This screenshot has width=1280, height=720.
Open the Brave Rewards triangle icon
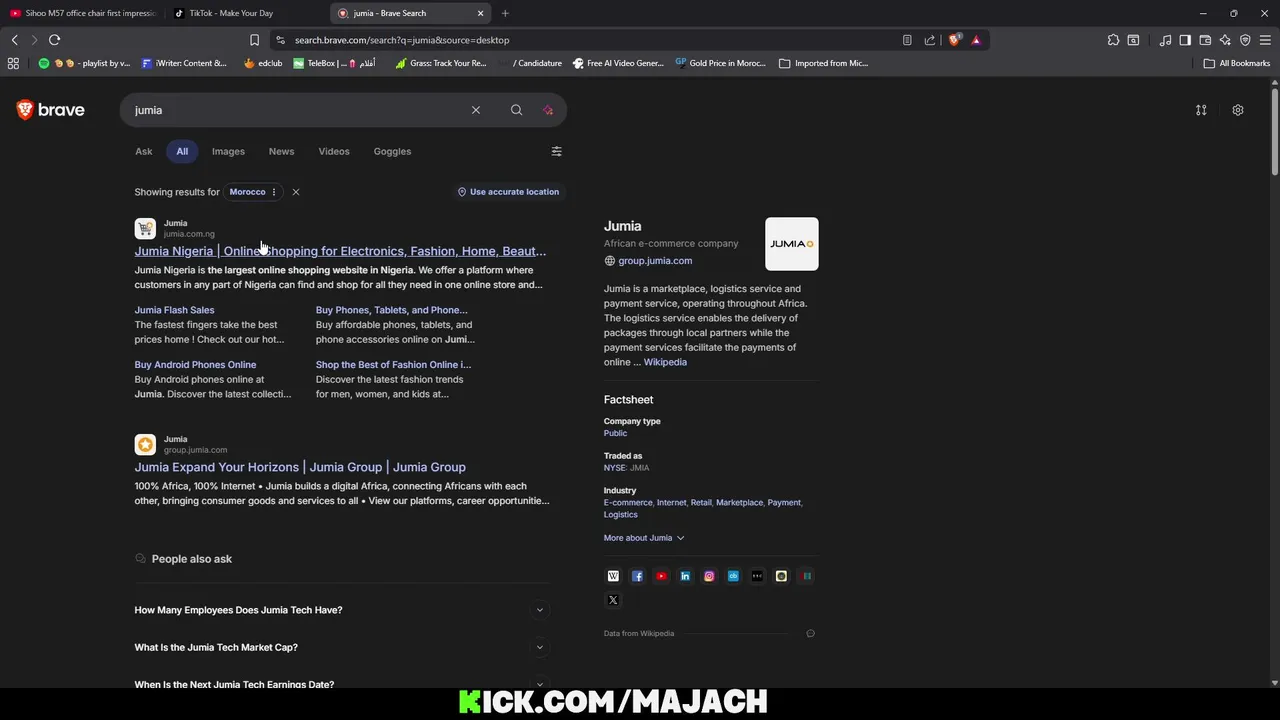click(x=976, y=40)
